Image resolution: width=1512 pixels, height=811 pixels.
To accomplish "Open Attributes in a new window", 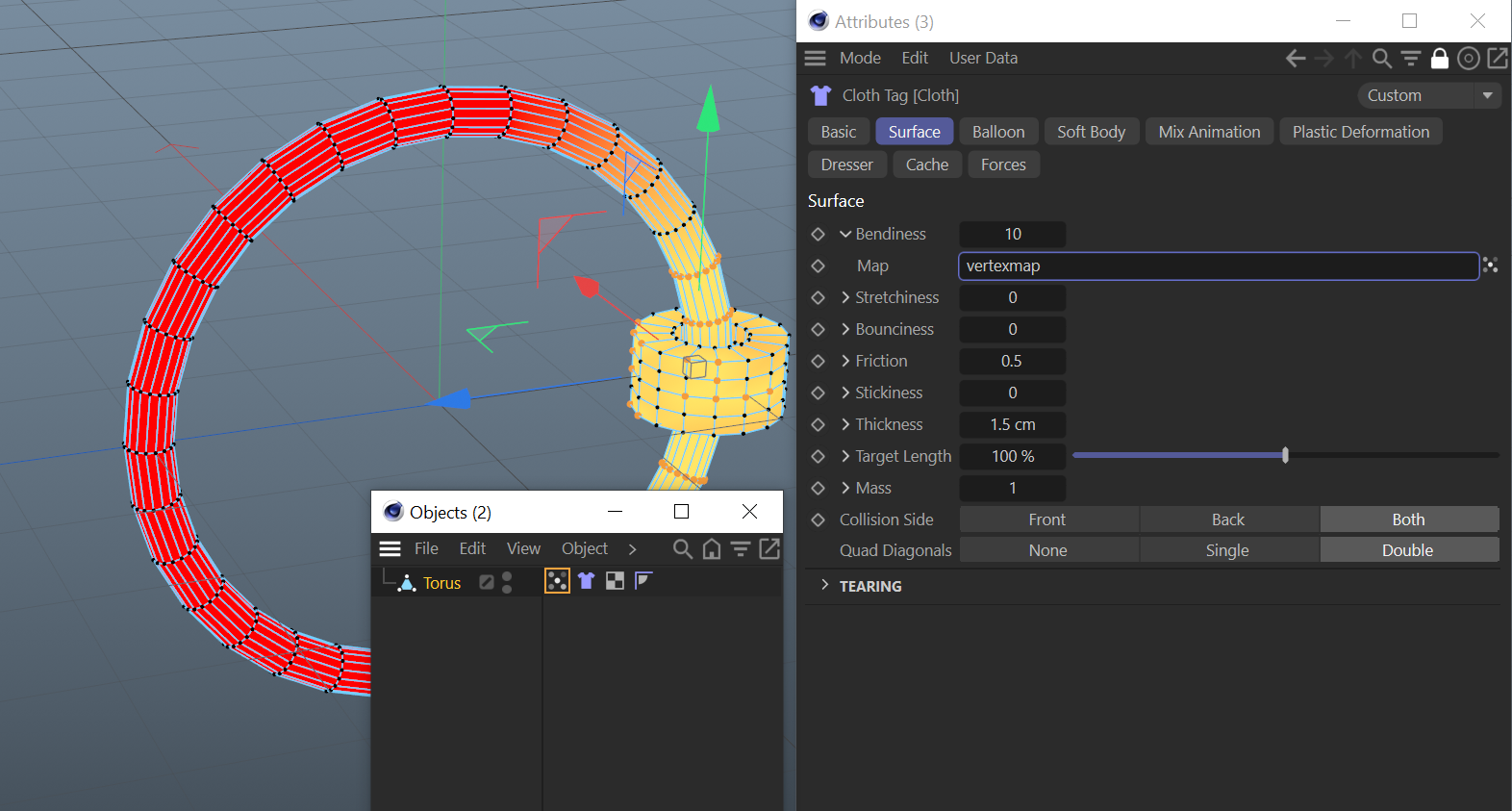I will pyautogui.click(x=1498, y=59).
